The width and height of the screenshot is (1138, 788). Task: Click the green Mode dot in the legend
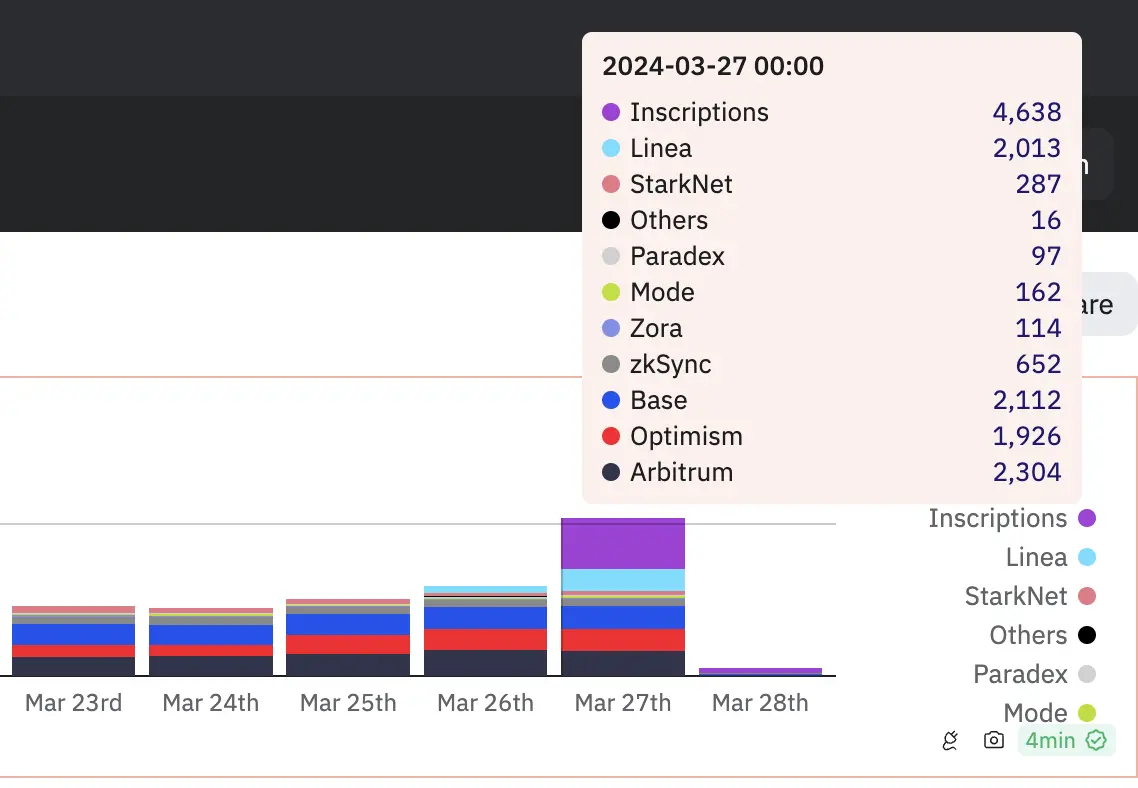pyautogui.click(x=1087, y=713)
